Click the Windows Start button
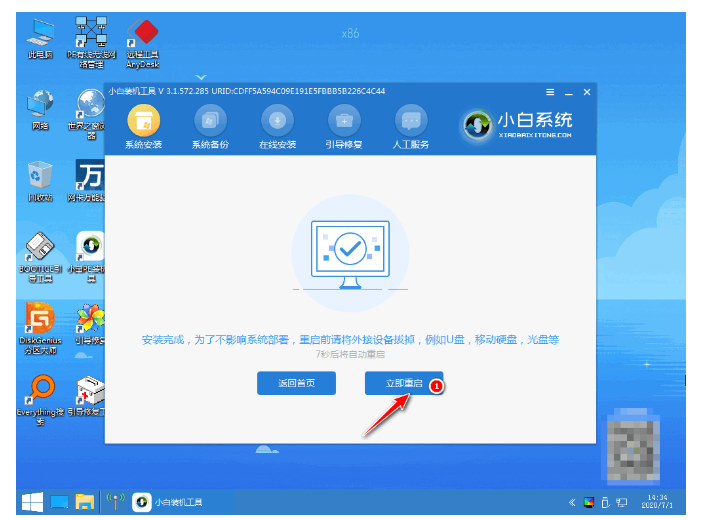The height and width of the screenshot is (520, 704). point(31,500)
